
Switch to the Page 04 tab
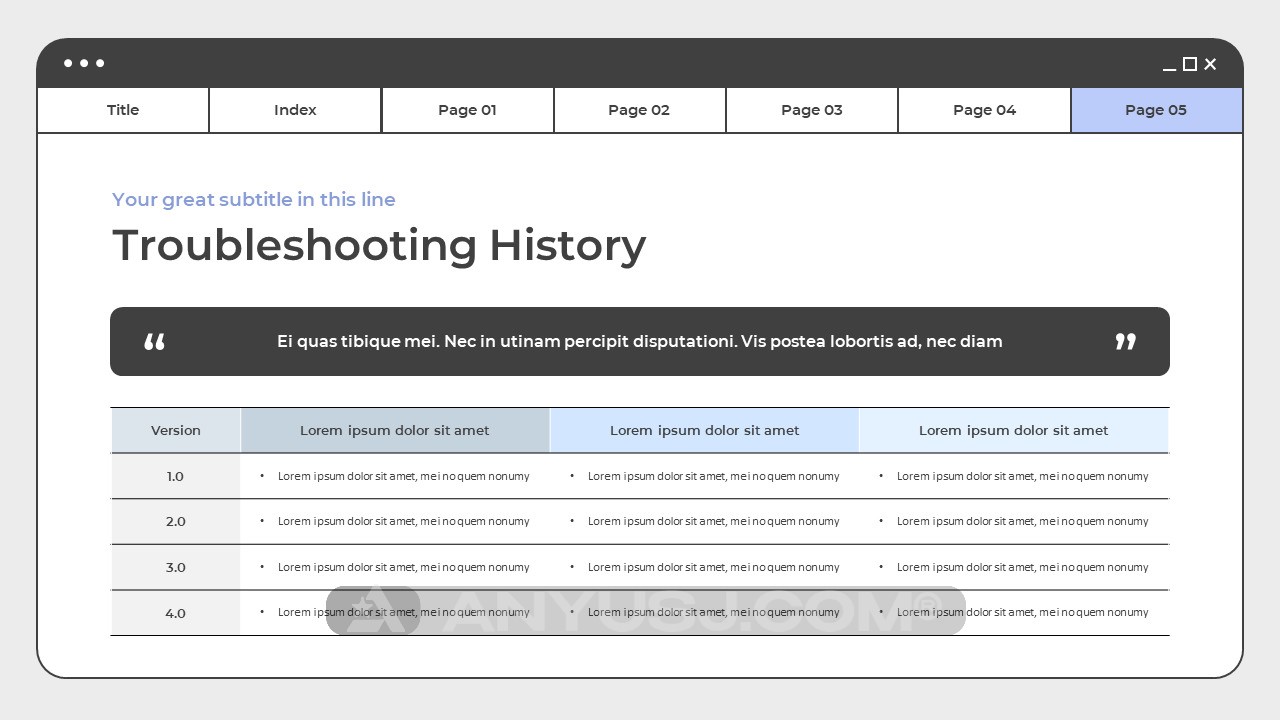[984, 110]
